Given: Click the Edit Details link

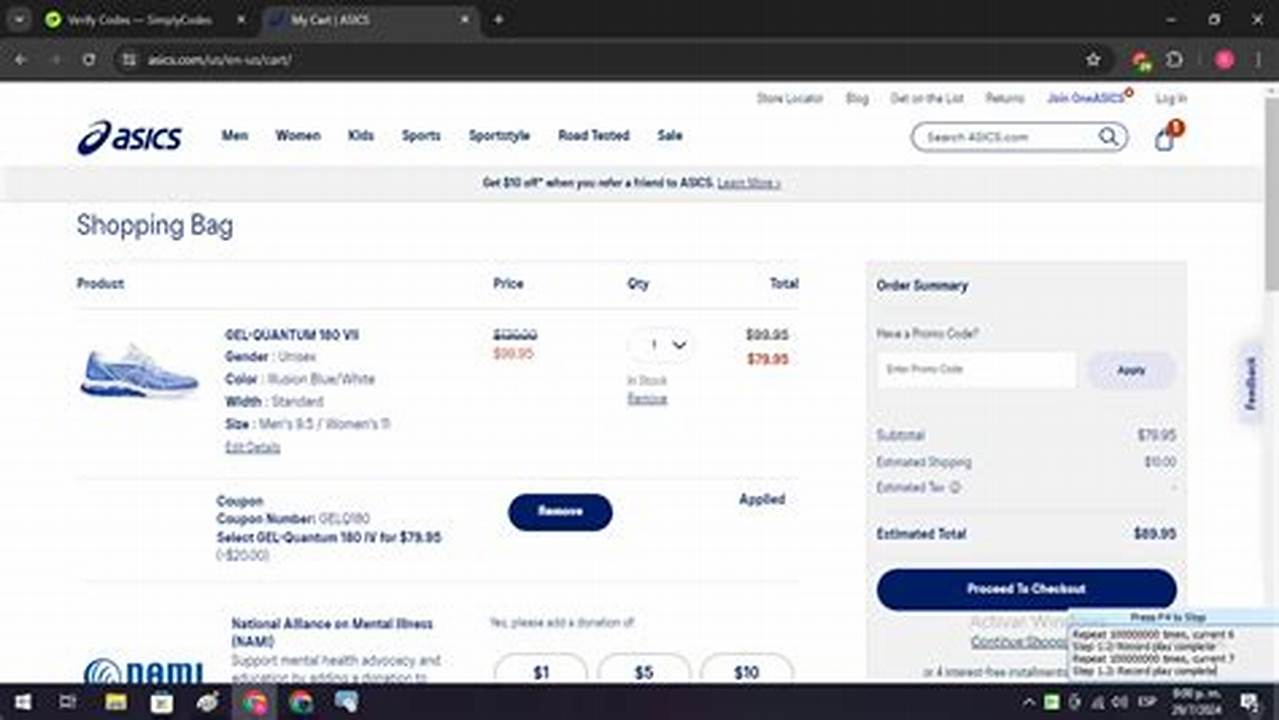Looking at the screenshot, I should (x=252, y=447).
